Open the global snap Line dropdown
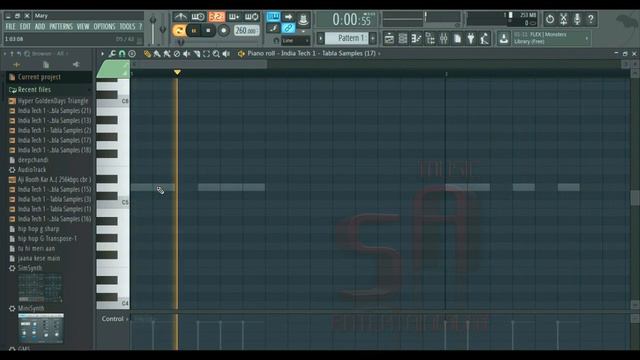 pyautogui.click(x=295, y=40)
